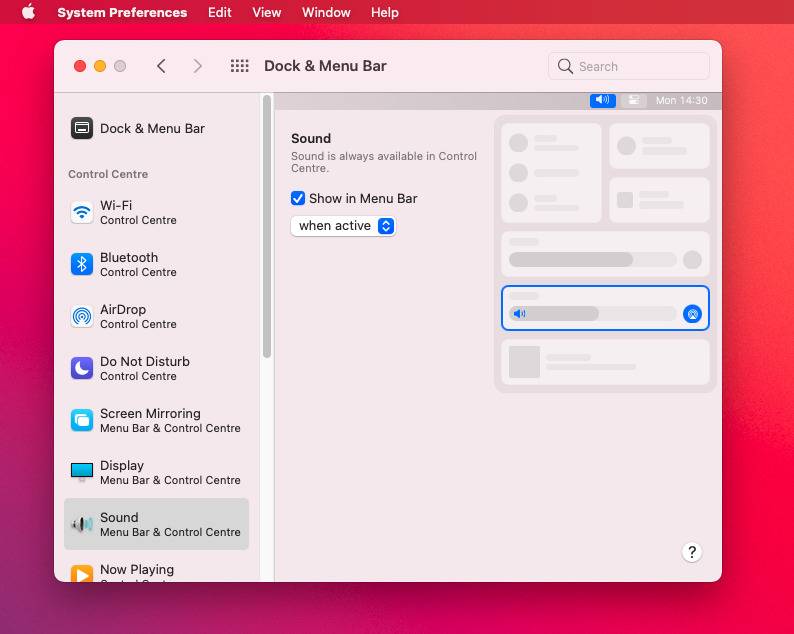Select Screen Mirroring sidebar icon
The height and width of the screenshot is (634, 794).
click(82, 420)
